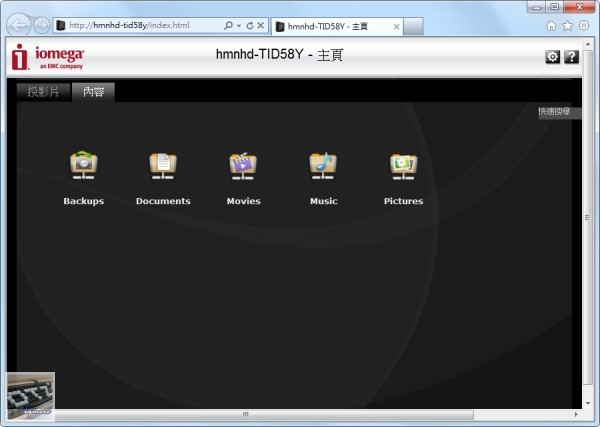This screenshot has width=600, height=427.
Task: Refresh the page with the reload icon
Action: click(250, 26)
